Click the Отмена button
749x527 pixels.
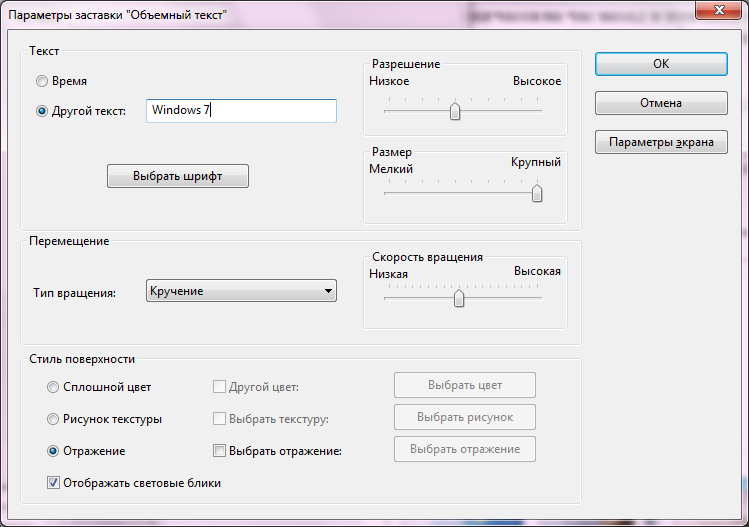tap(661, 103)
